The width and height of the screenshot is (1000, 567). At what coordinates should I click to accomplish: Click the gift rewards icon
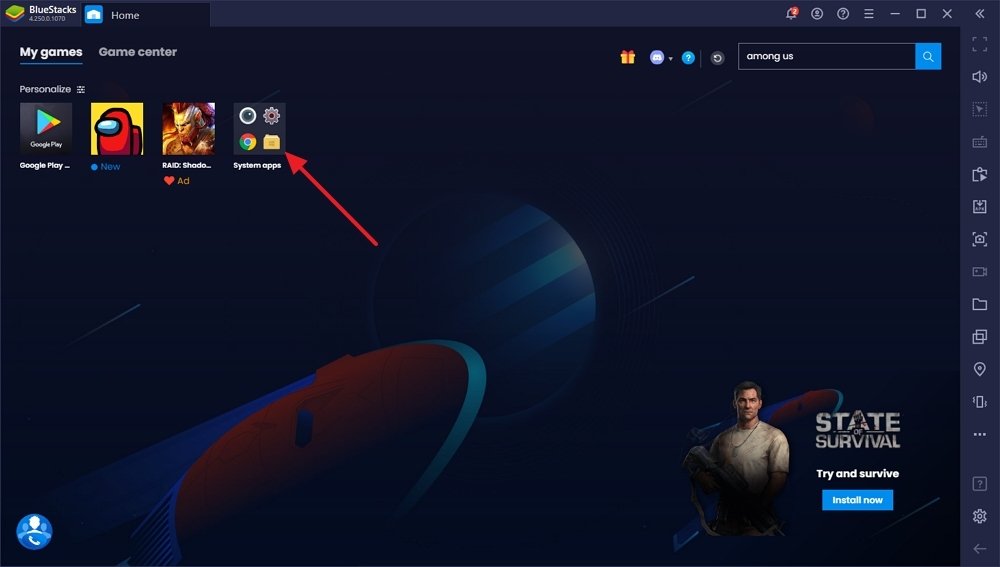[628, 57]
